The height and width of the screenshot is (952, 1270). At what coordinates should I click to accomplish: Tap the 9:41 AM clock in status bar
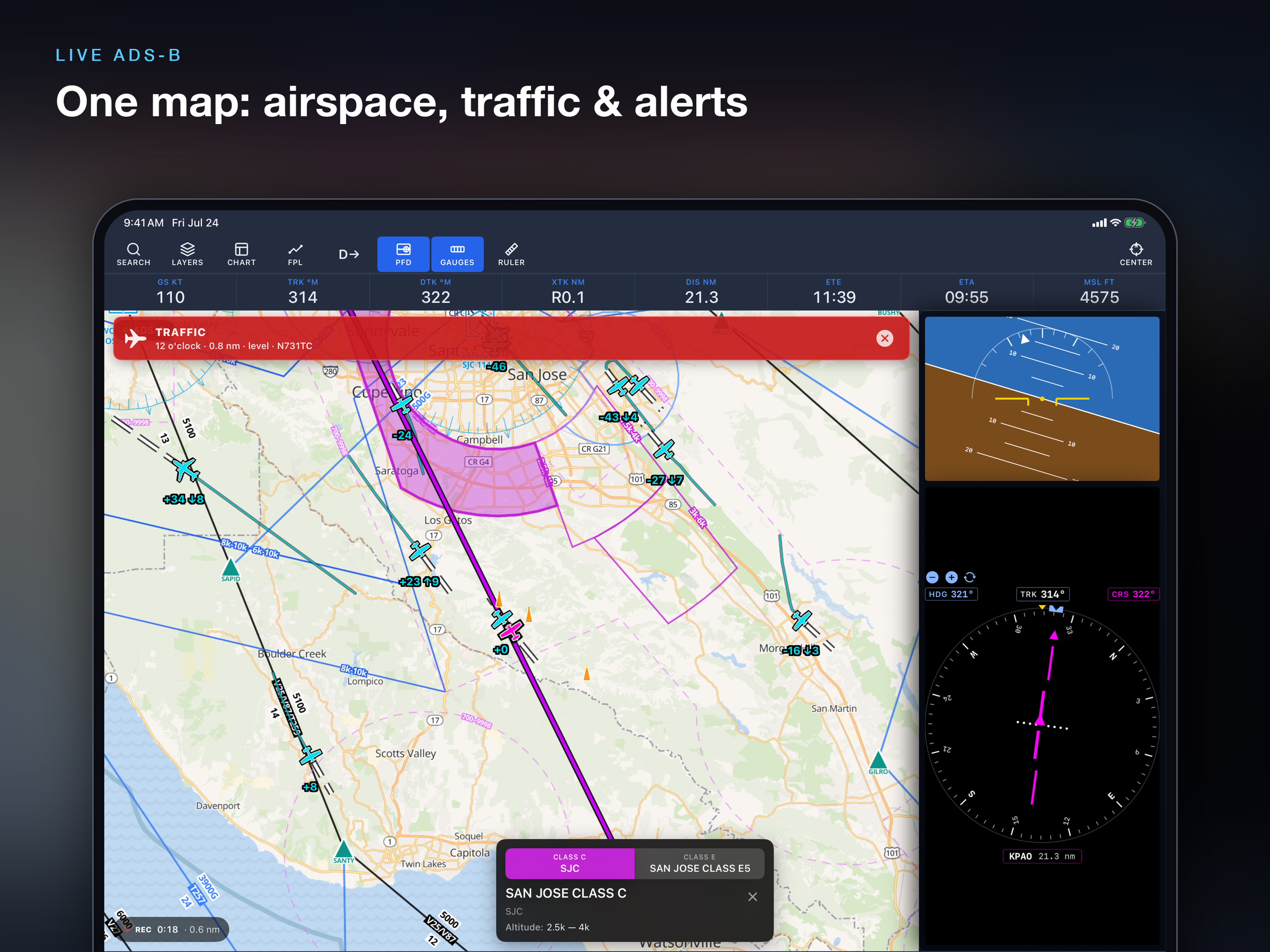(x=144, y=223)
